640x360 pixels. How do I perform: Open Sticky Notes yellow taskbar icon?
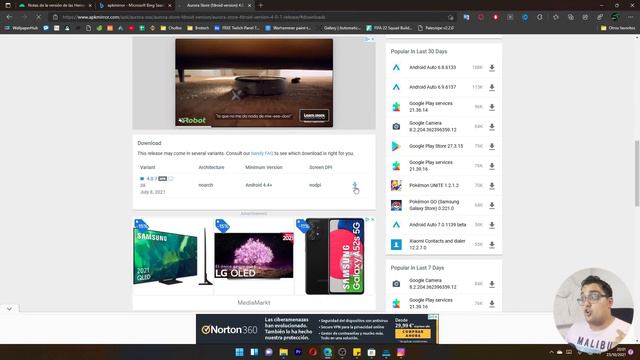click(x=357, y=352)
